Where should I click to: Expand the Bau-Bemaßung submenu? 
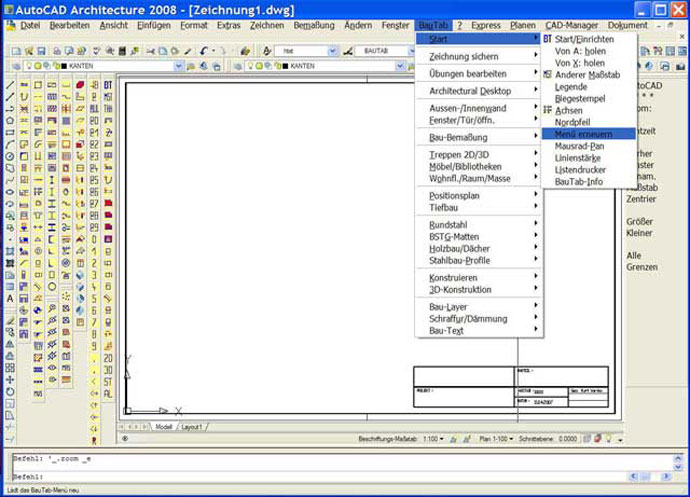(479, 137)
